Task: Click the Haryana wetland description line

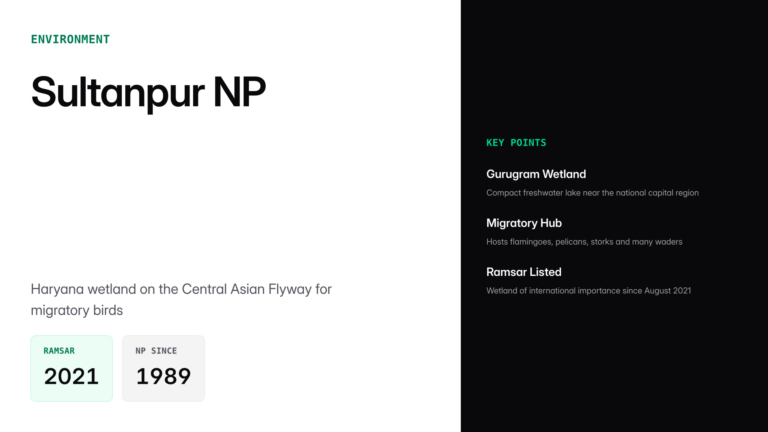Action: (x=181, y=289)
